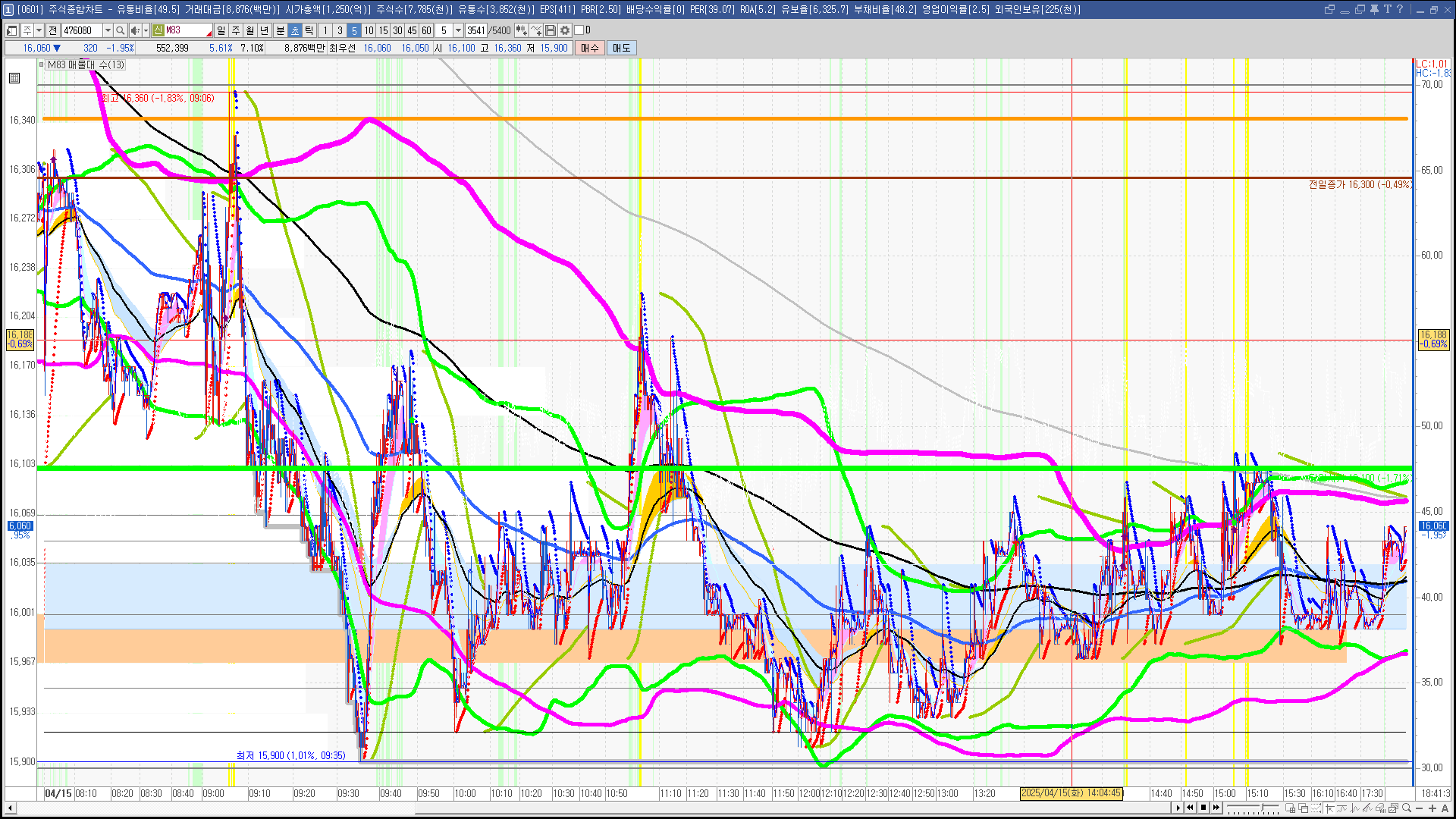The width and height of the screenshot is (1456, 819).
Task: Click the save chart floppy disk icon
Action: (x=551, y=30)
